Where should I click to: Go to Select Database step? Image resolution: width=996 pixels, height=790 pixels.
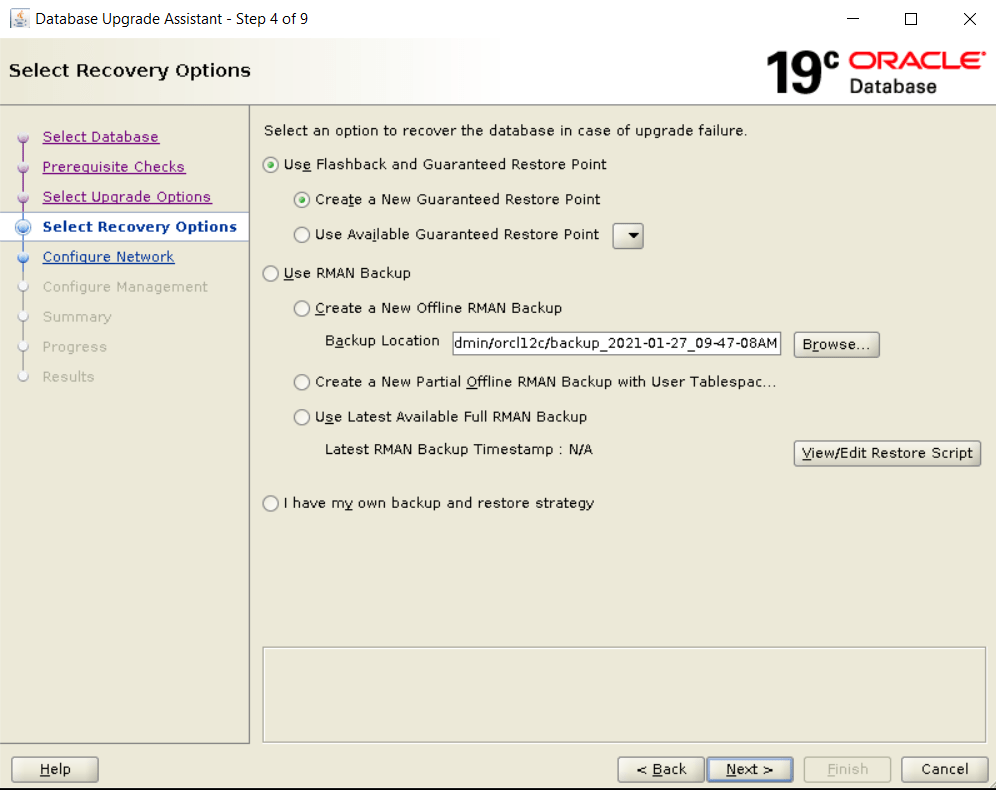tap(100, 137)
